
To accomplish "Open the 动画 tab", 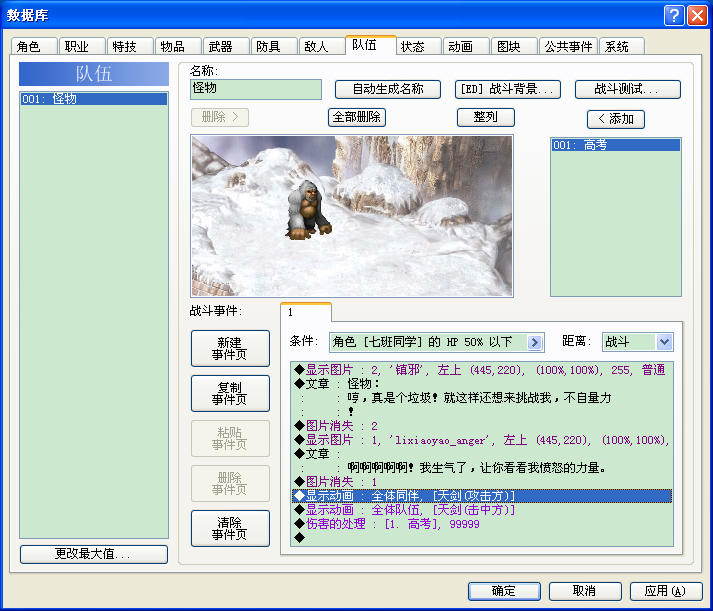I will tap(467, 46).
